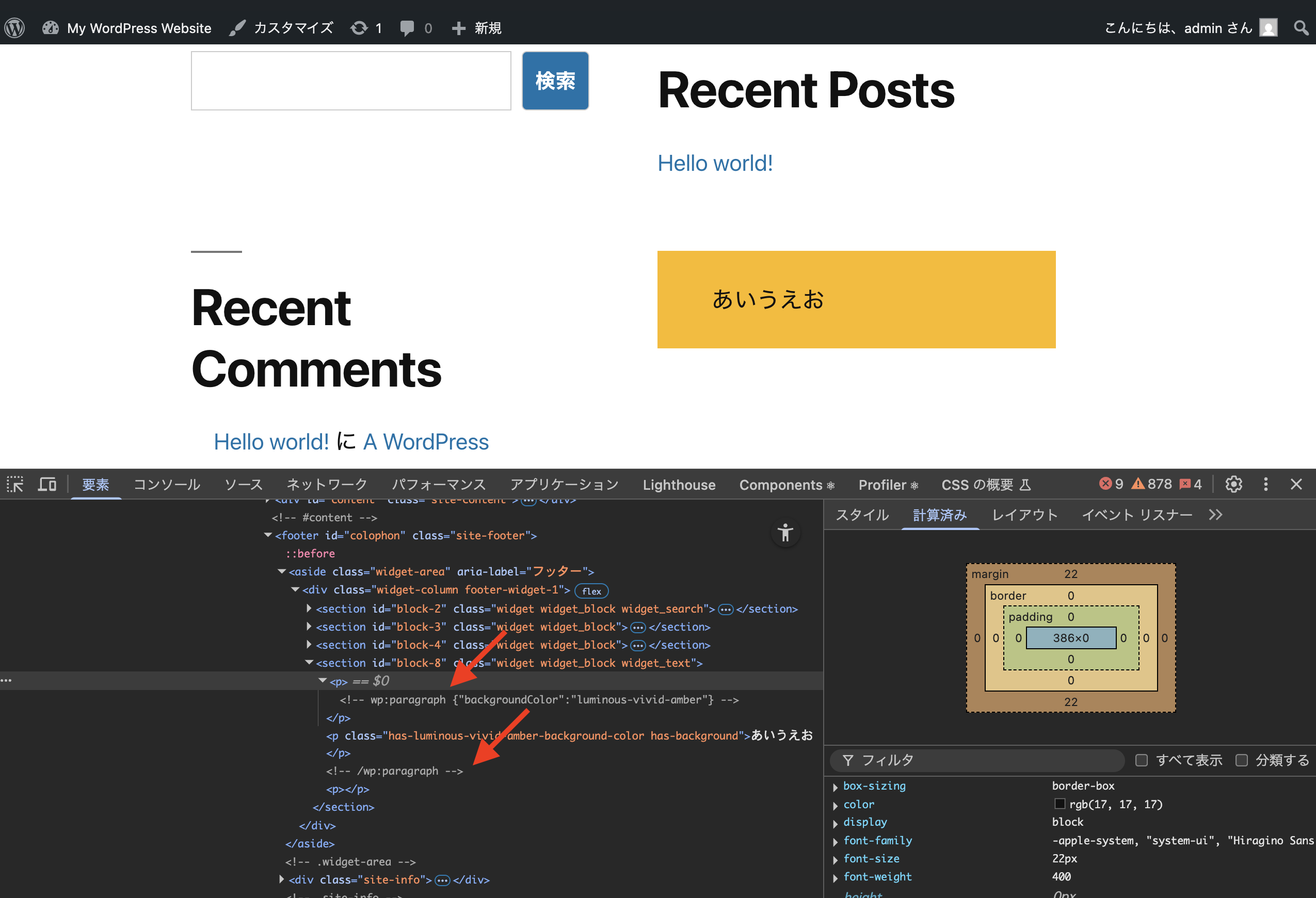The image size is (1316, 898).
Task: Enable the すべて表示 checkbox
Action: tap(1142, 760)
